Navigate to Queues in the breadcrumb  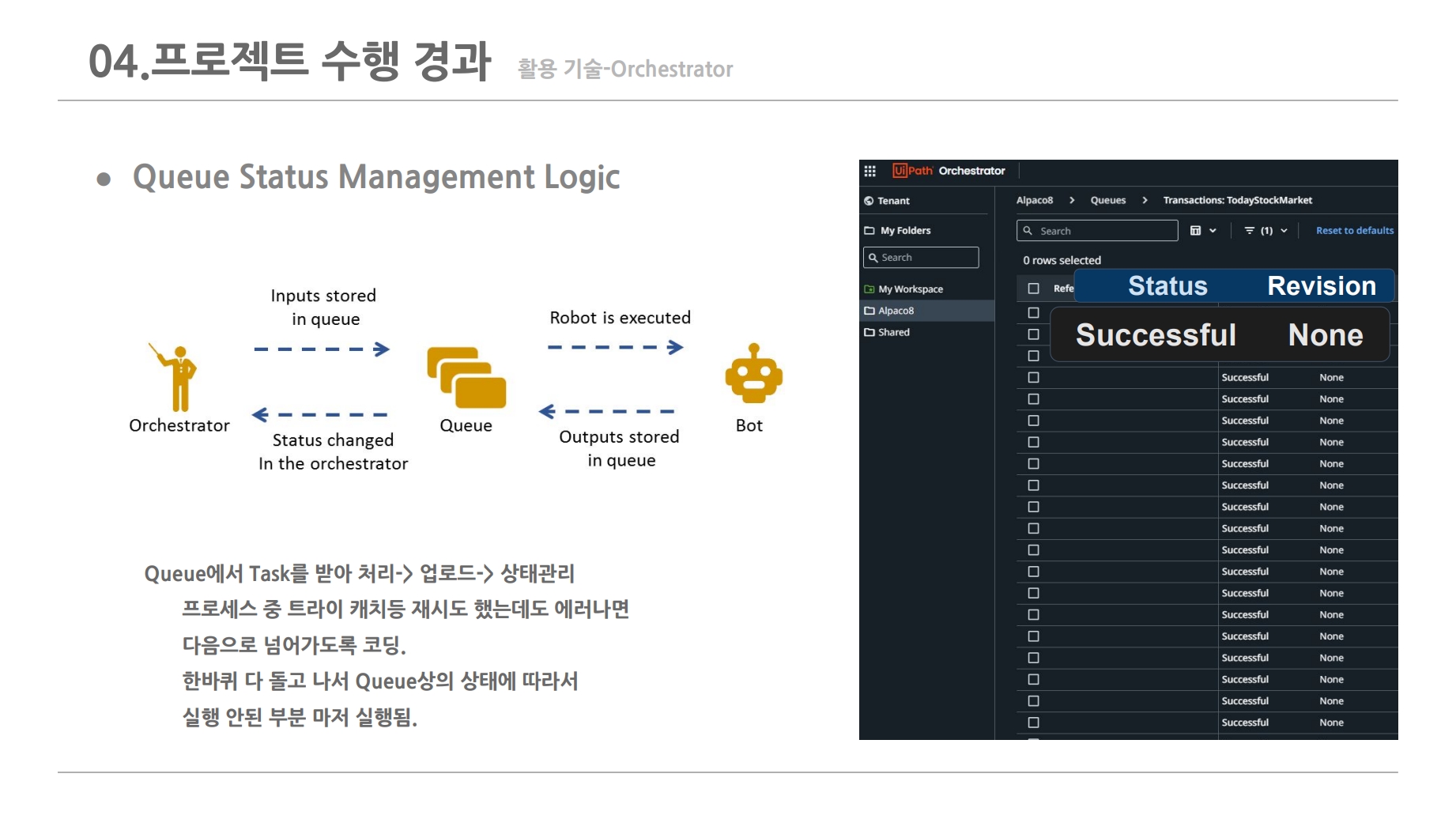pyautogui.click(x=1108, y=200)
